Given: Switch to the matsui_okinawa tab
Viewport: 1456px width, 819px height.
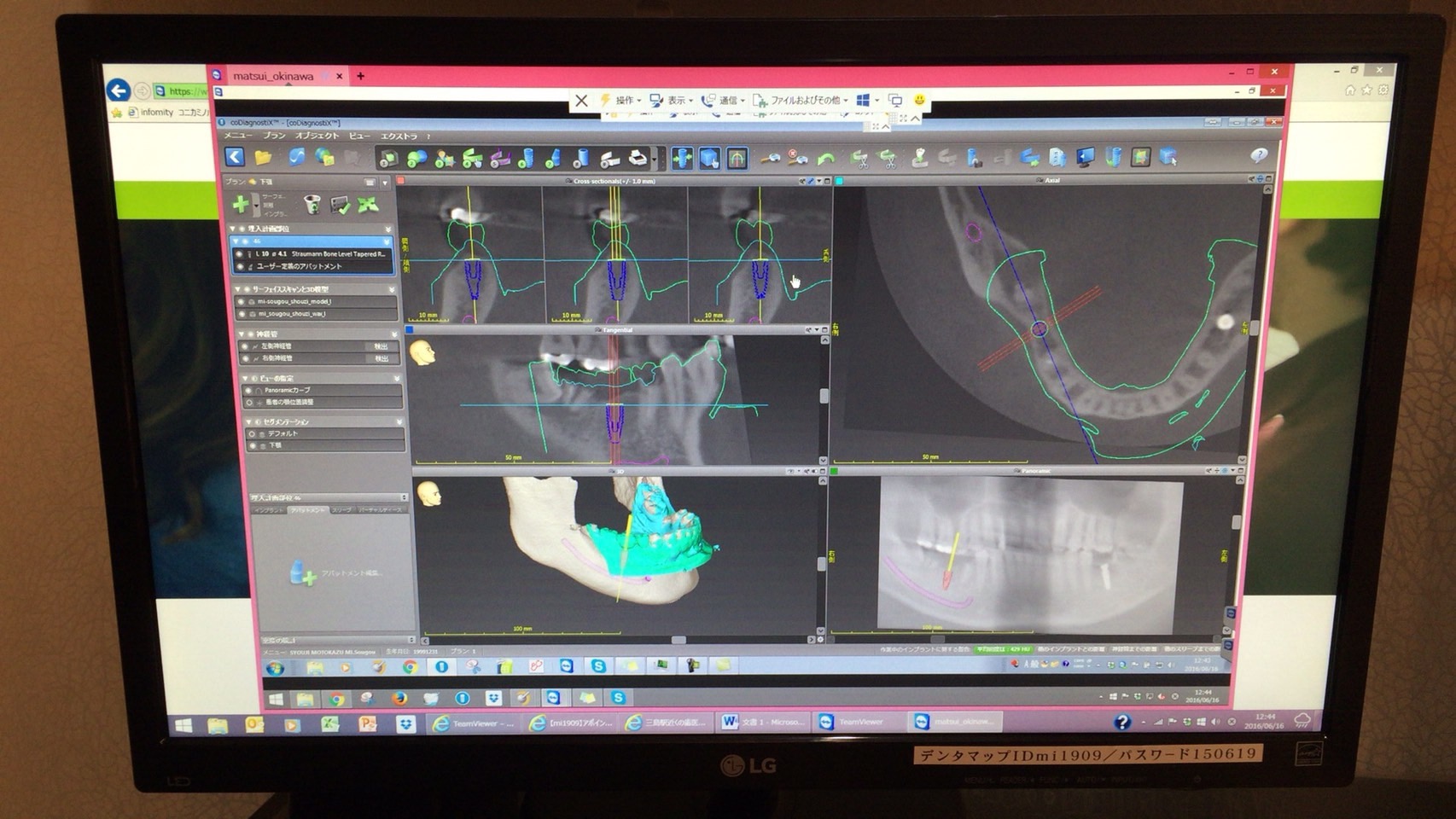Looking at the screenshot, I should (273, 76).
